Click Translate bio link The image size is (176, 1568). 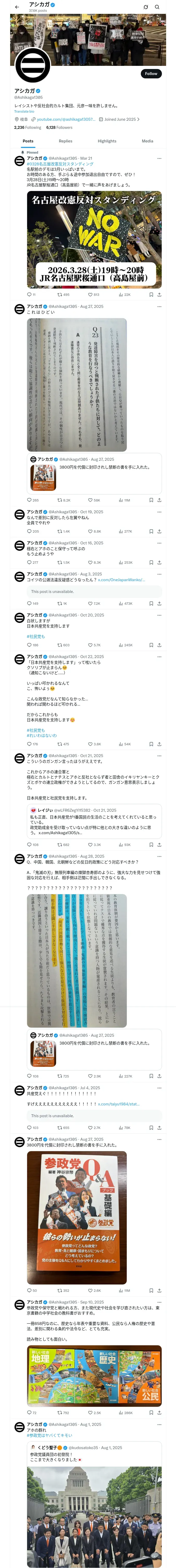(24, 111)
